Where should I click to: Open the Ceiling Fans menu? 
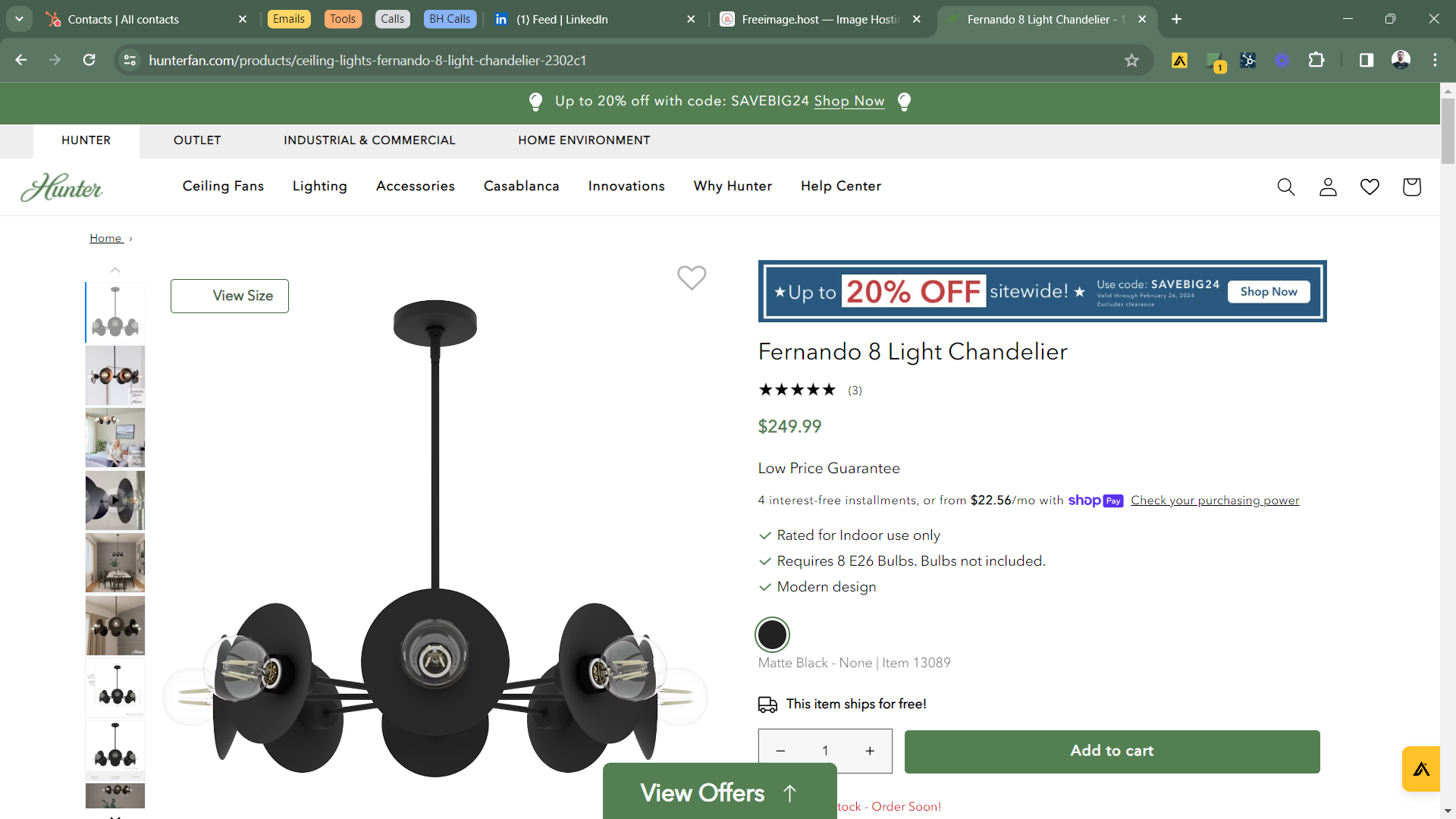tap(223, 187)
